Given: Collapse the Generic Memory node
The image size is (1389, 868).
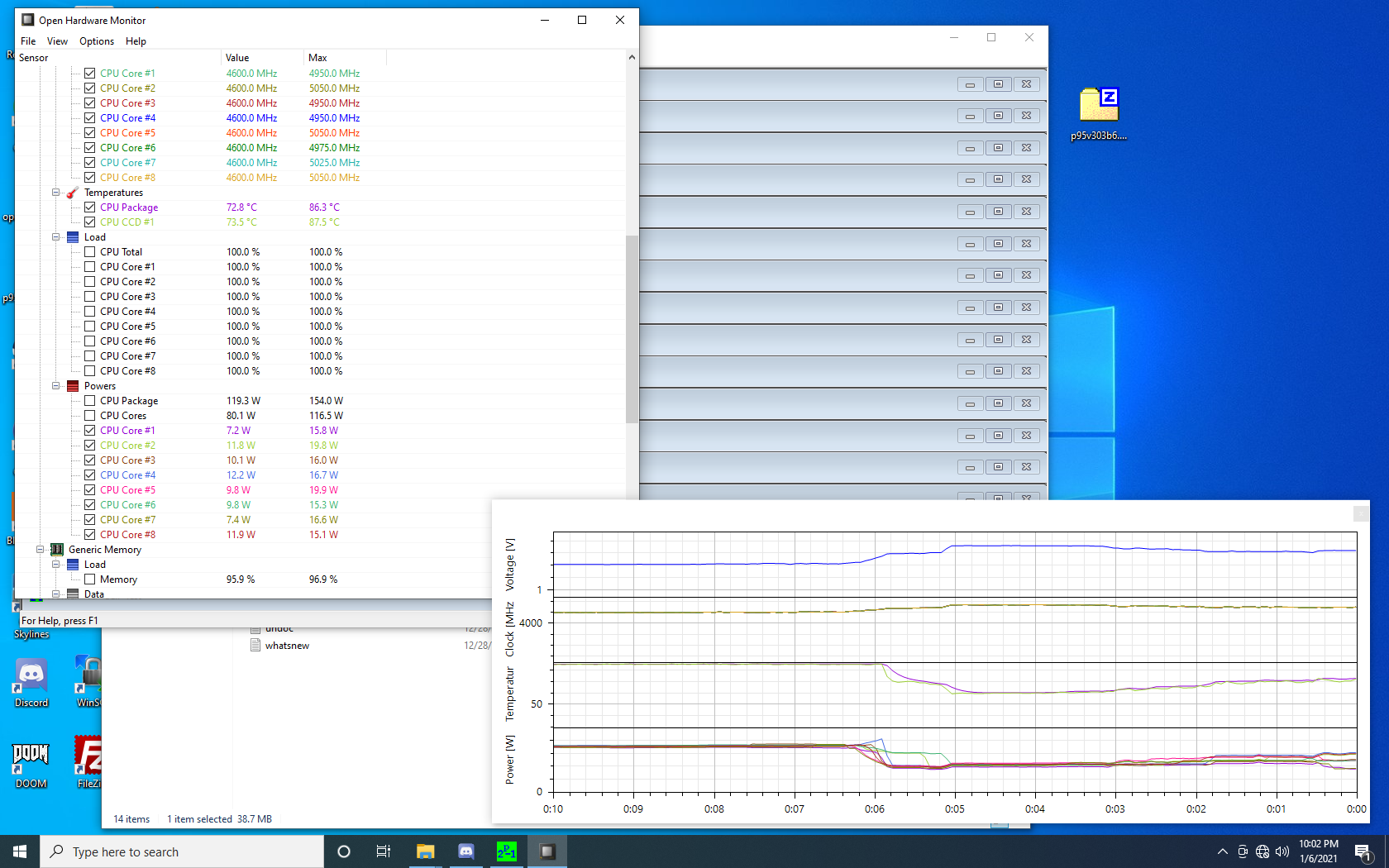Looking at the screenshot, I should 41,550.
